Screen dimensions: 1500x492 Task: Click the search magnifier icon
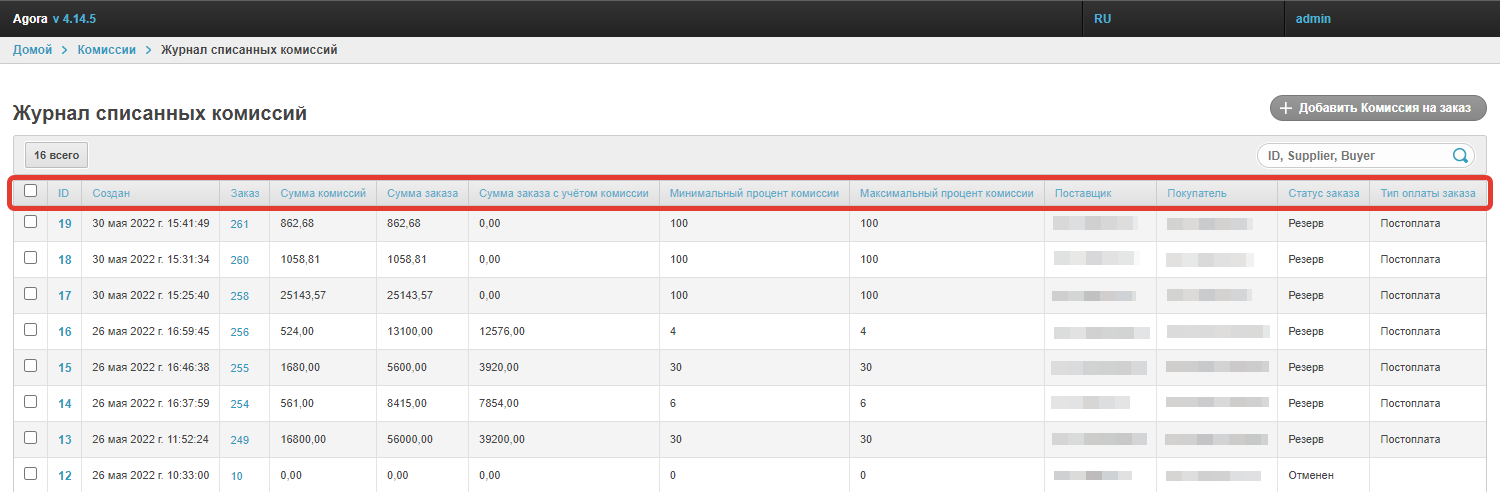(1460, 155)
